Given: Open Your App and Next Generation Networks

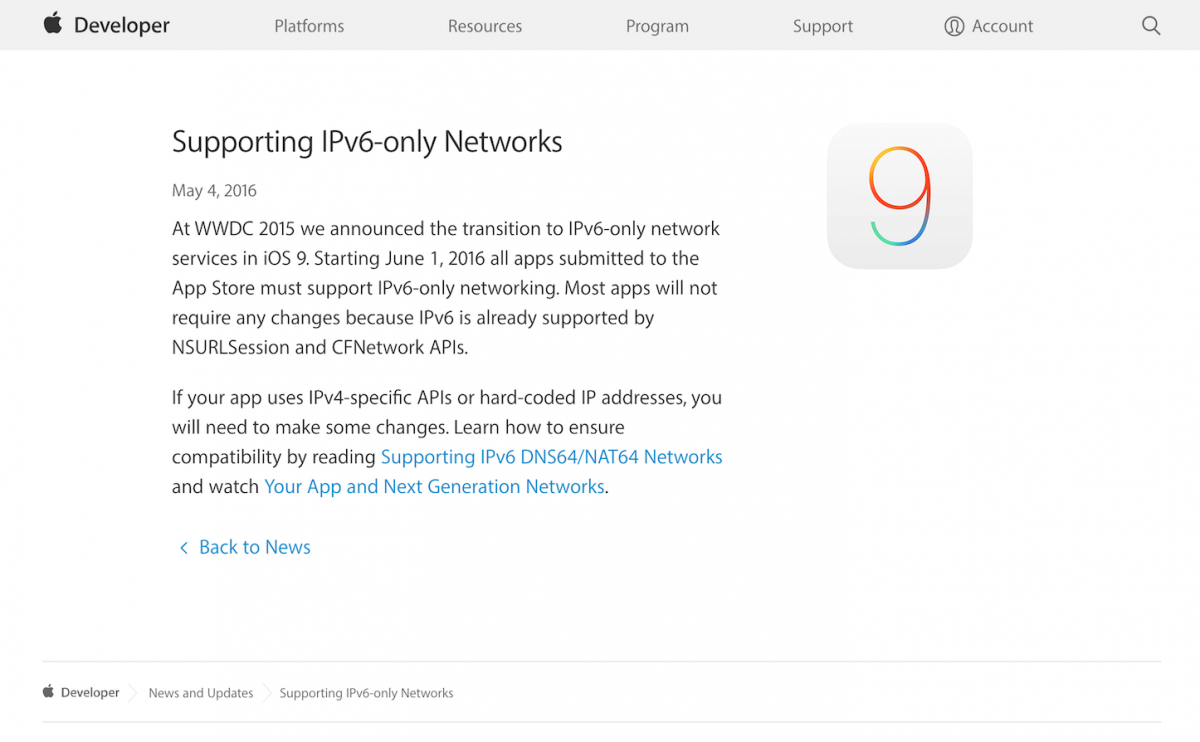Looking at the screenshot, I should pyautogui.click(x=434, y=487).
